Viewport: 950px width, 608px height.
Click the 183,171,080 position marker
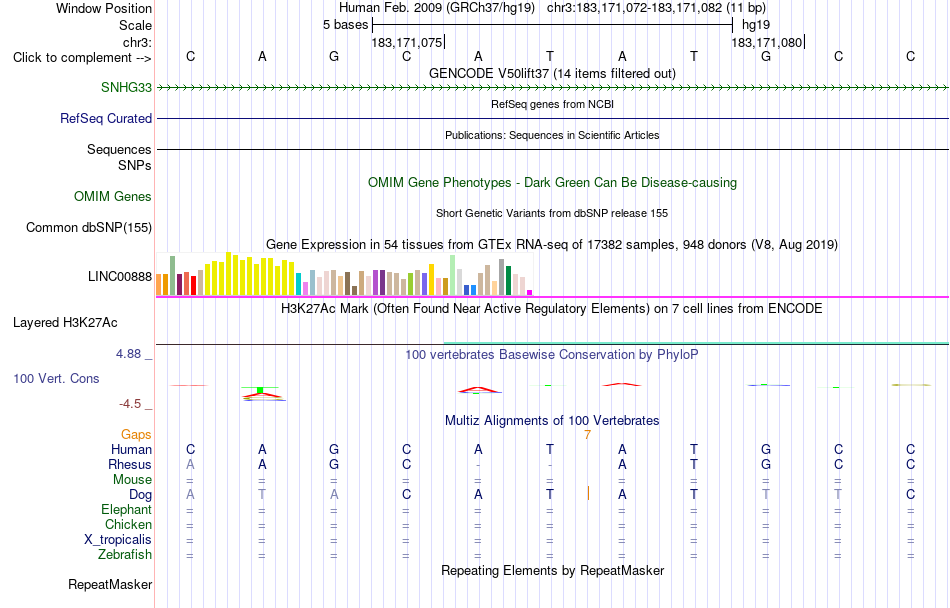point(768,42)
